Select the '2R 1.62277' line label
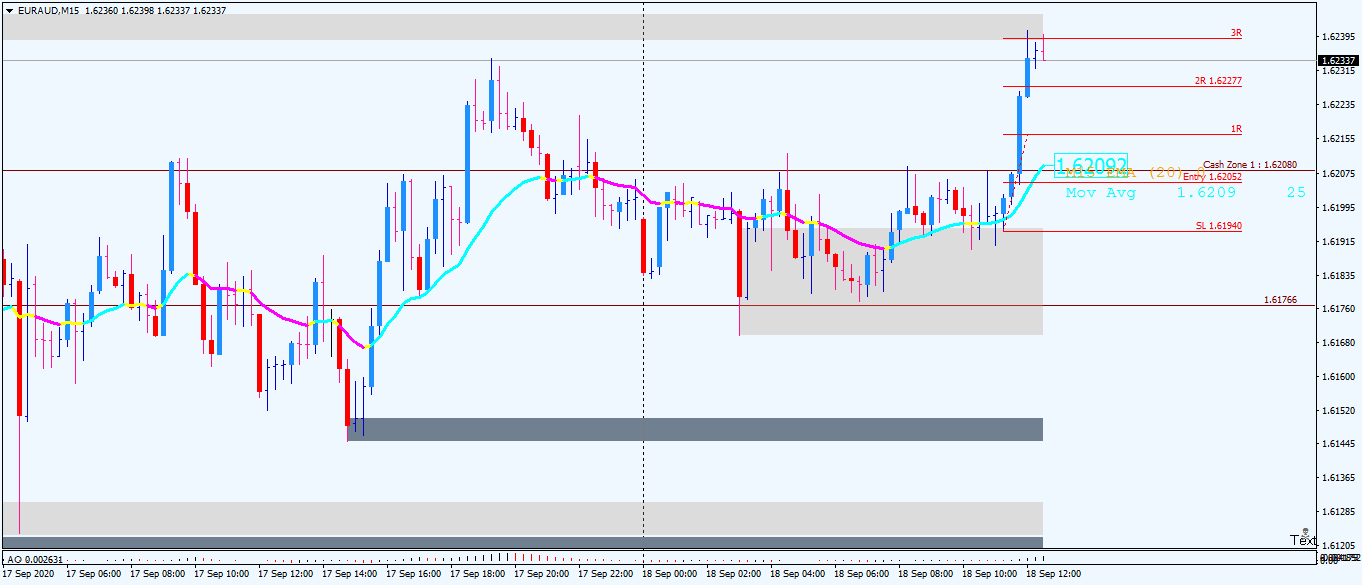1362x585 pixels. tap(1218, 80)
